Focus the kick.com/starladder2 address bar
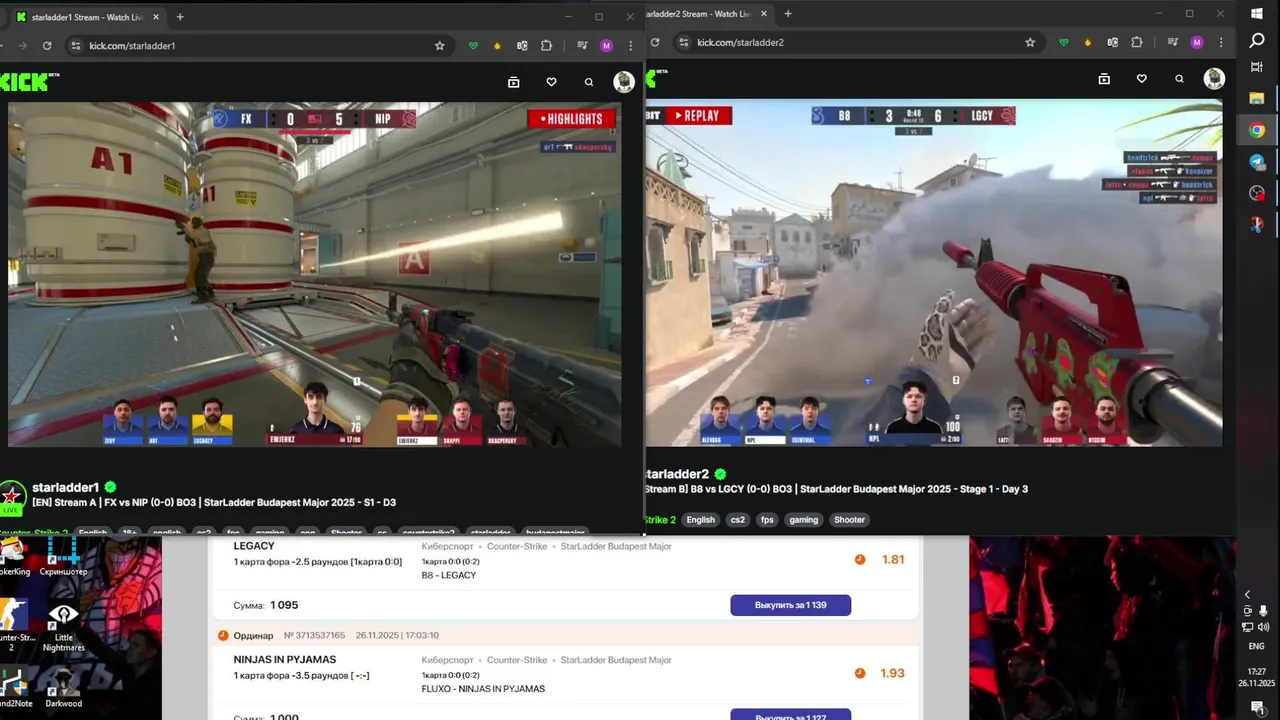1280x720 pixels. point(857,42)
